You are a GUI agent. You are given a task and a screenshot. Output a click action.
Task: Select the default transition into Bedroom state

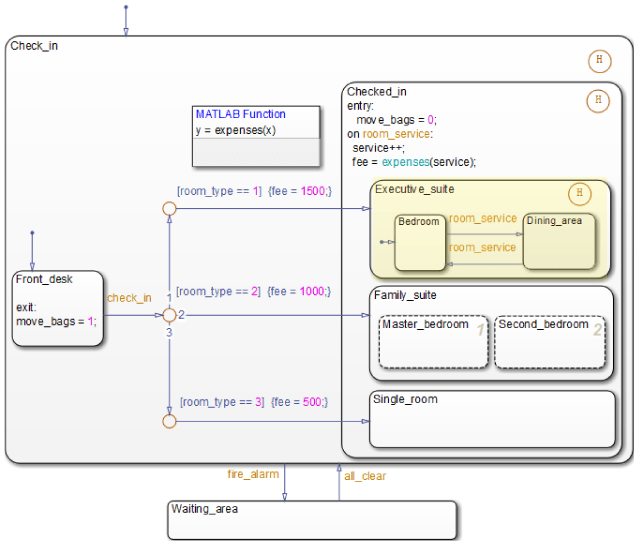(x=387, y=242)
